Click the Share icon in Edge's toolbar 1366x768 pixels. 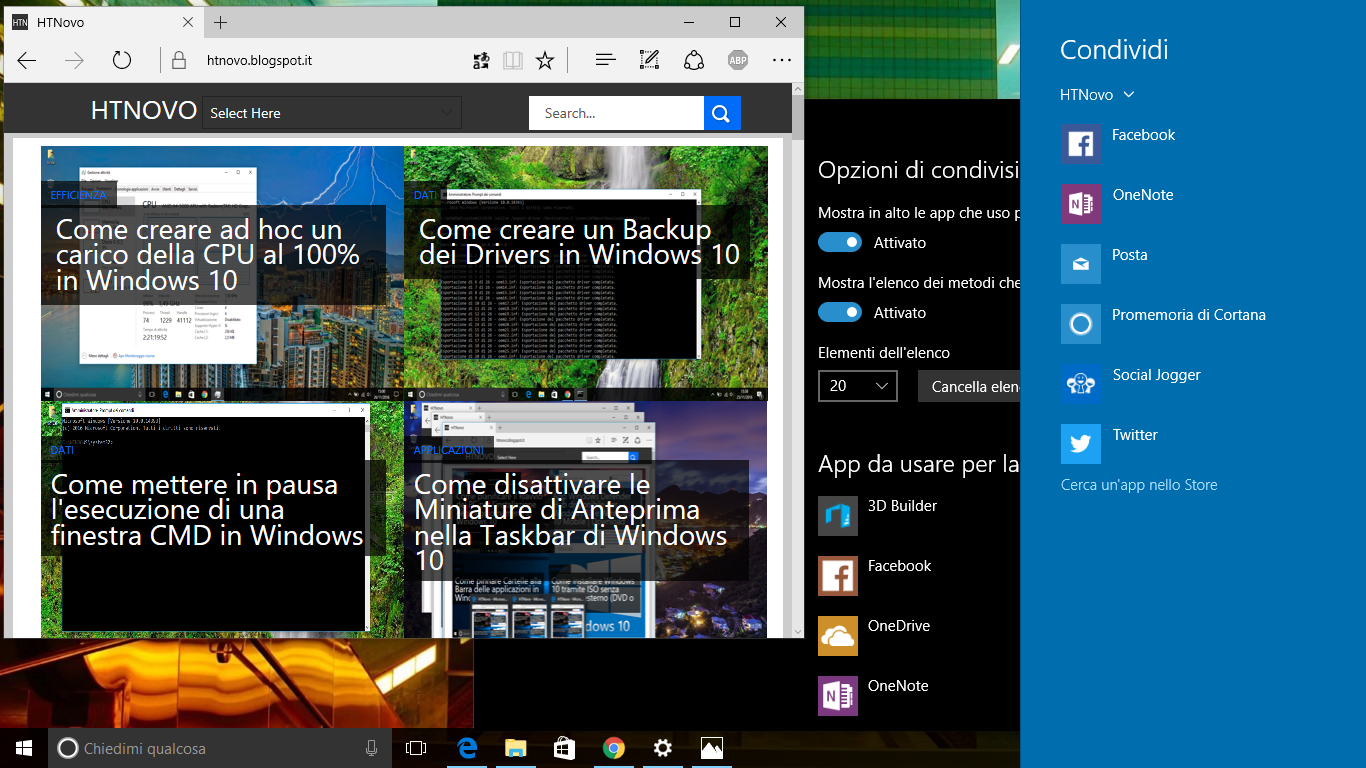[693, 60]
